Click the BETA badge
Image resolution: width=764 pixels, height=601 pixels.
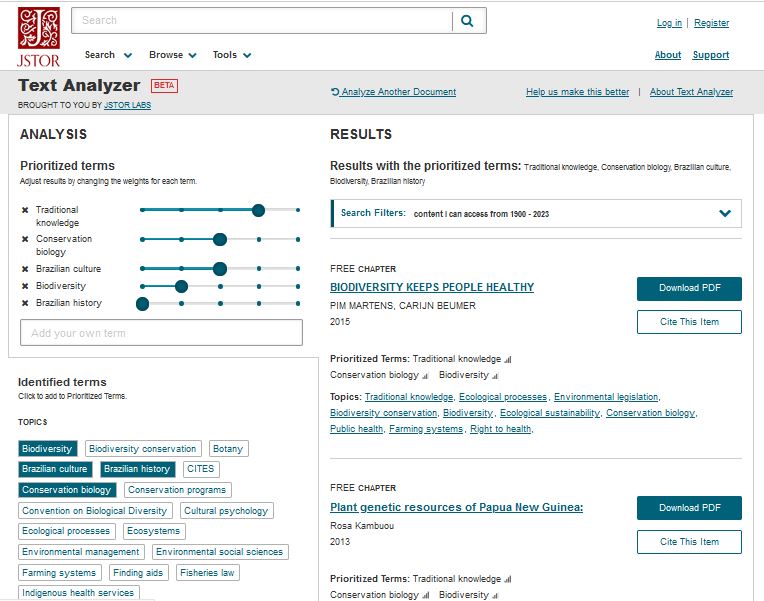pyautogui.click(x=164, y=86)
